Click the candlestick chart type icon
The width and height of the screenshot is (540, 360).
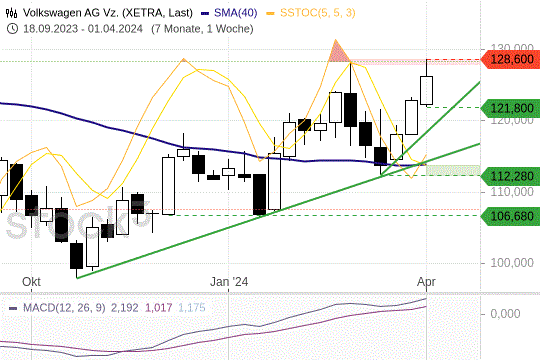coord(11,13)
